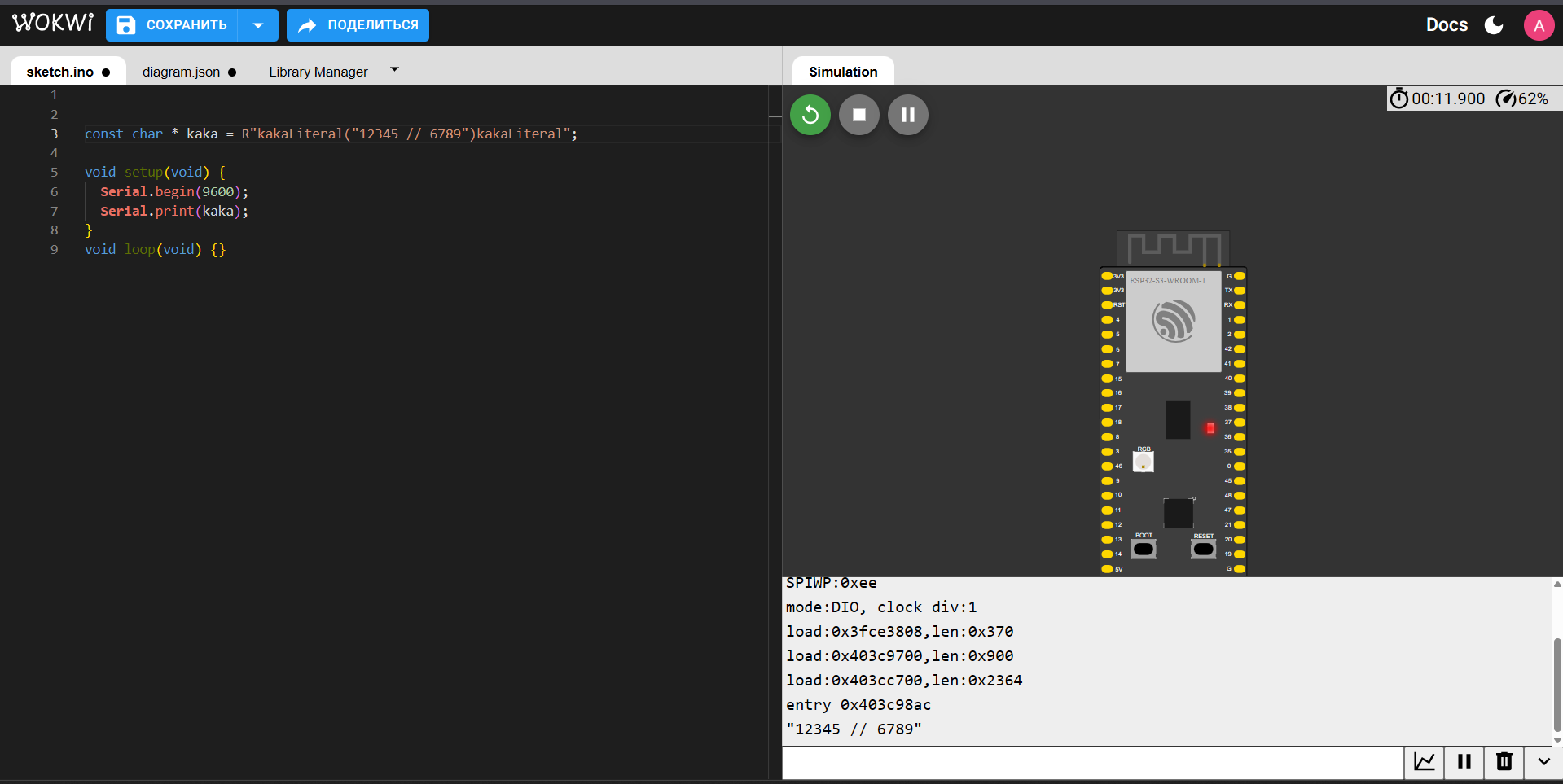Pause the simulation from the top controls

click(908, 115)
